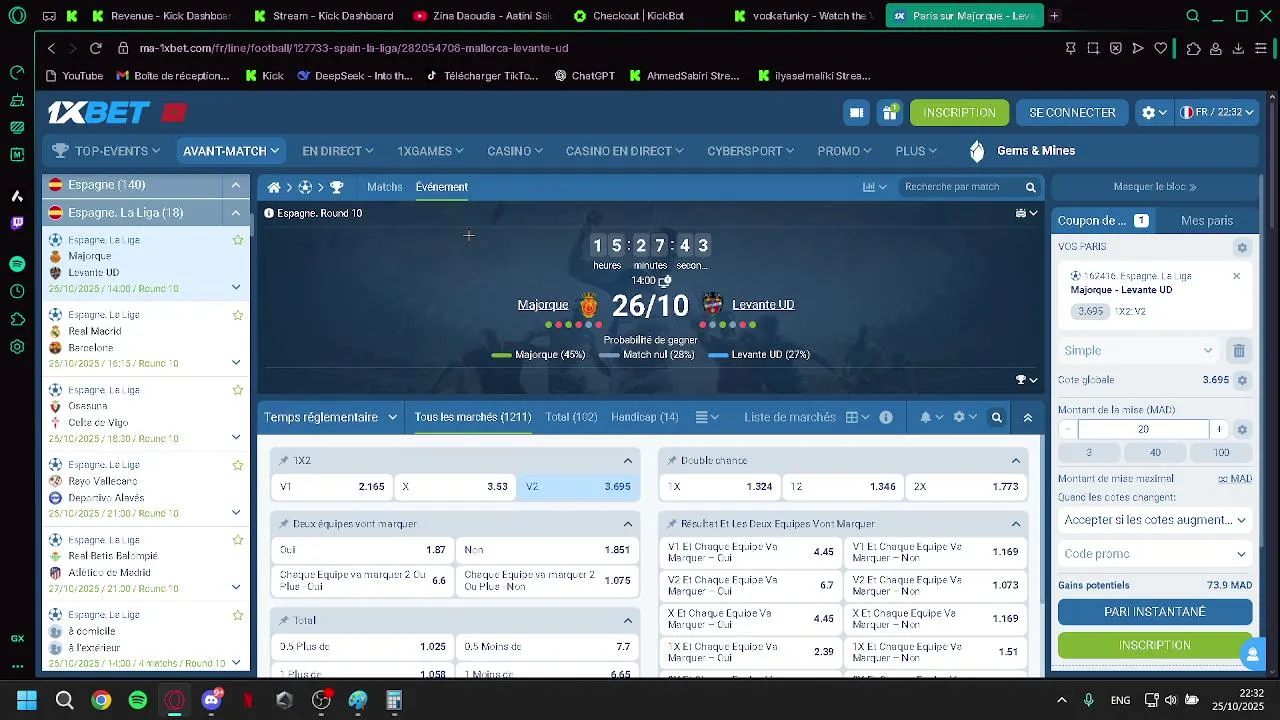Screen dimensions: 1280x720
Task: Switch to the Matchs tab
Action: (x=384, y=187)
